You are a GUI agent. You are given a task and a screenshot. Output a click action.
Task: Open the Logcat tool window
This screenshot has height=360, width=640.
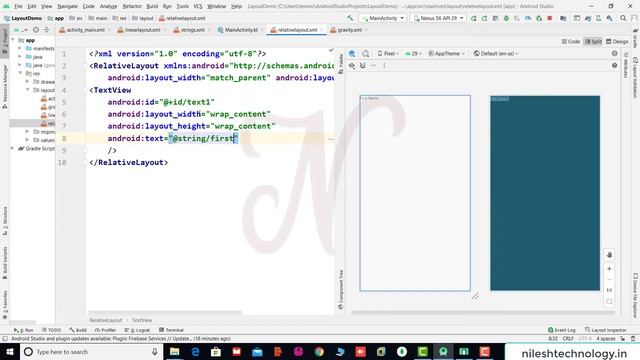pos(137,330)
